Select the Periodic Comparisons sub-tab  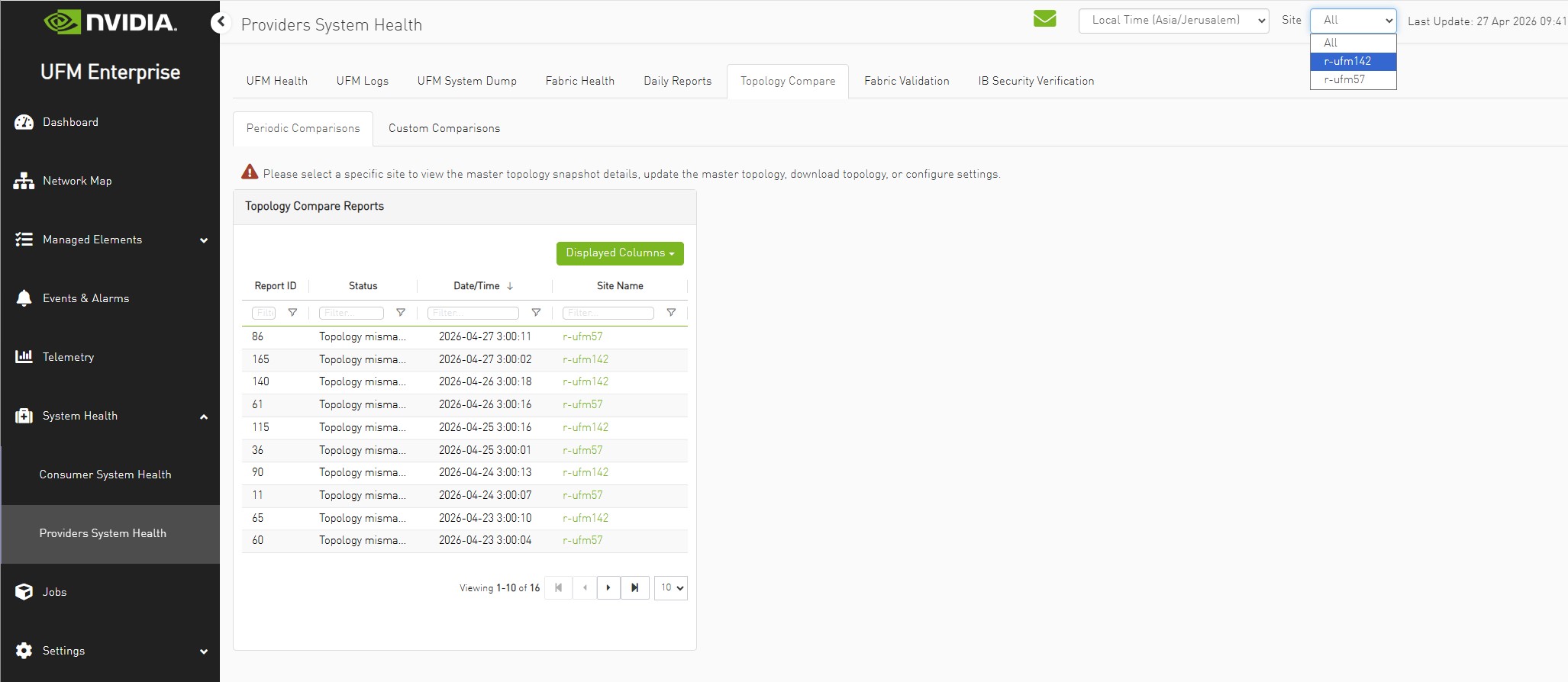tap(303, 128)
